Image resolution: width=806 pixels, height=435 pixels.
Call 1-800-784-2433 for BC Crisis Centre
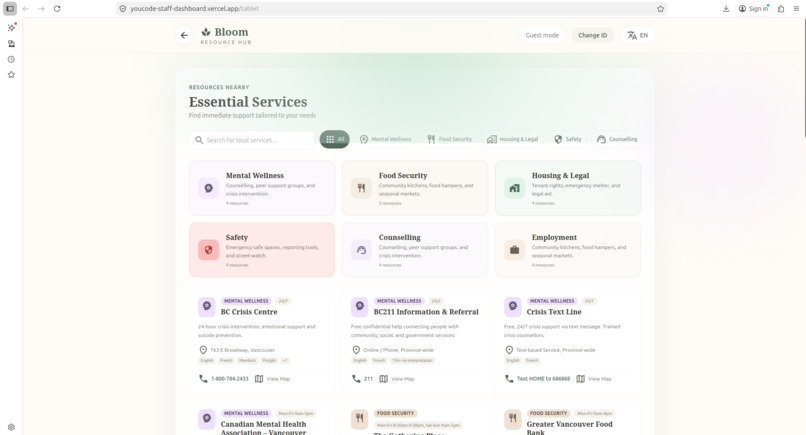tap(224, 379)
